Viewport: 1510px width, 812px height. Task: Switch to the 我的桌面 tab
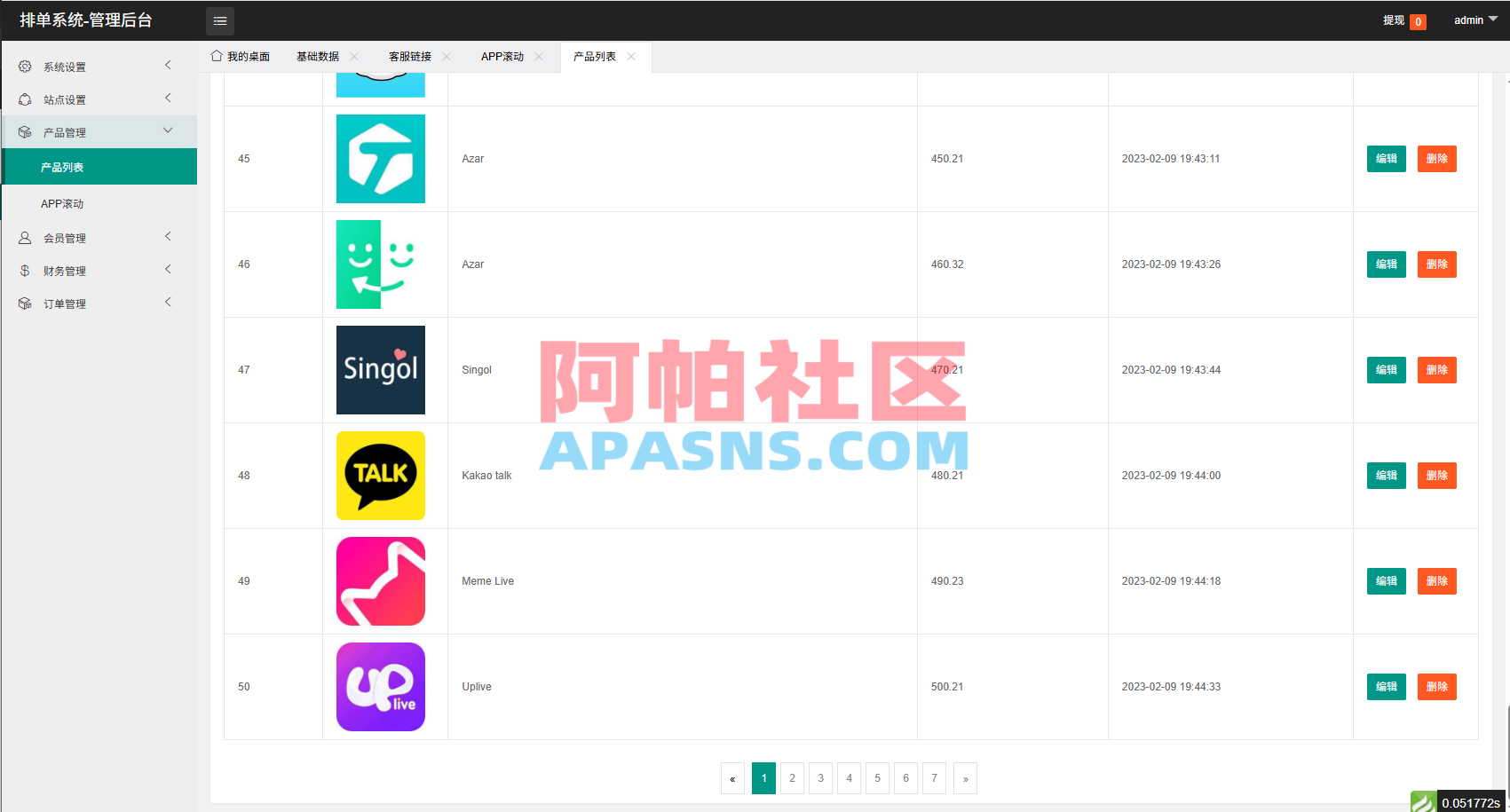coord(241,57)
